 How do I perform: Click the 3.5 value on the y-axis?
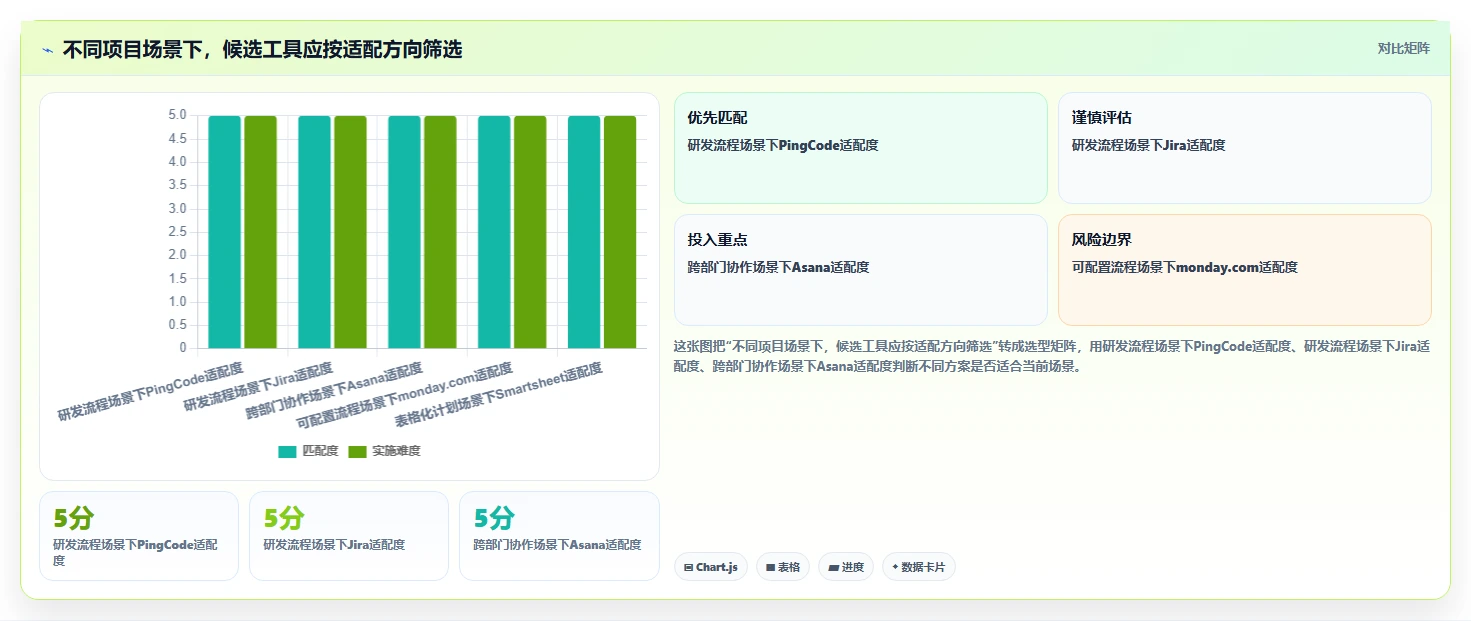pyautogui.click(x=176, y=185)
